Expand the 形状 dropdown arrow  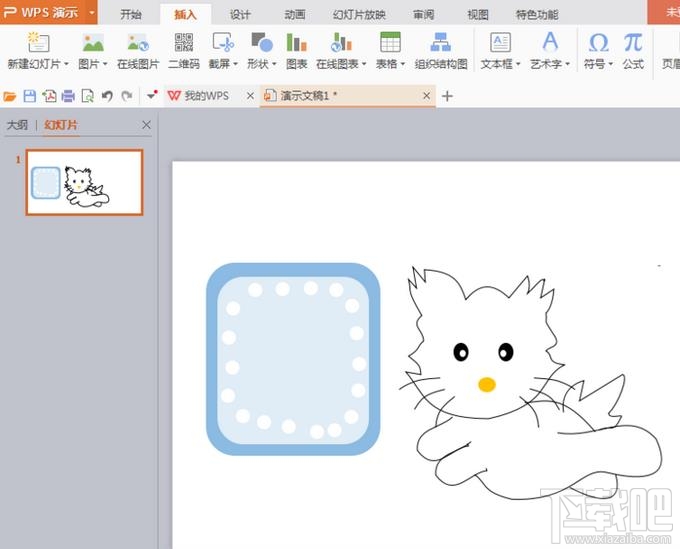[274, 64]
